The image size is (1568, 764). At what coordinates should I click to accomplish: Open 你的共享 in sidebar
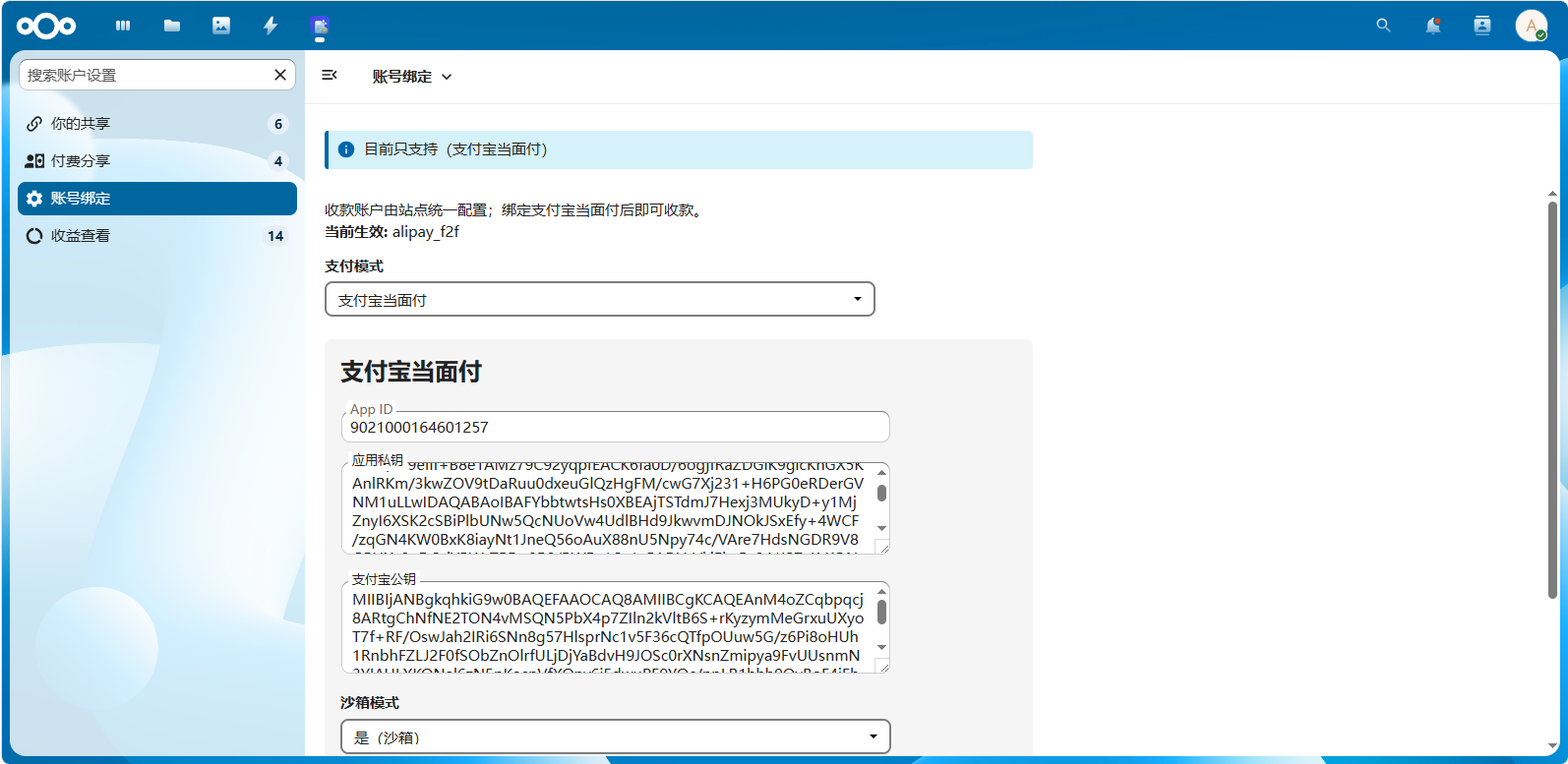pyautogui.click(x=157, y=124)
